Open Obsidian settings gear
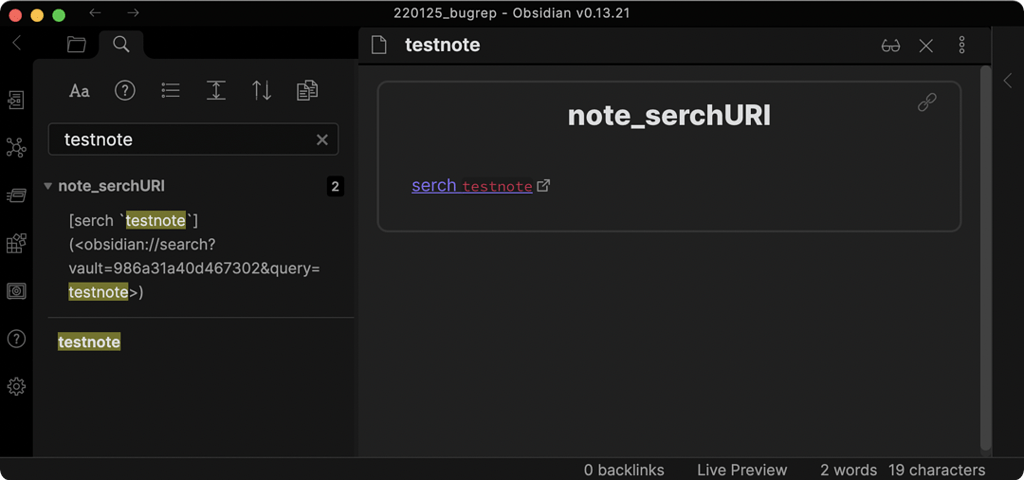 tap(16, 386)
